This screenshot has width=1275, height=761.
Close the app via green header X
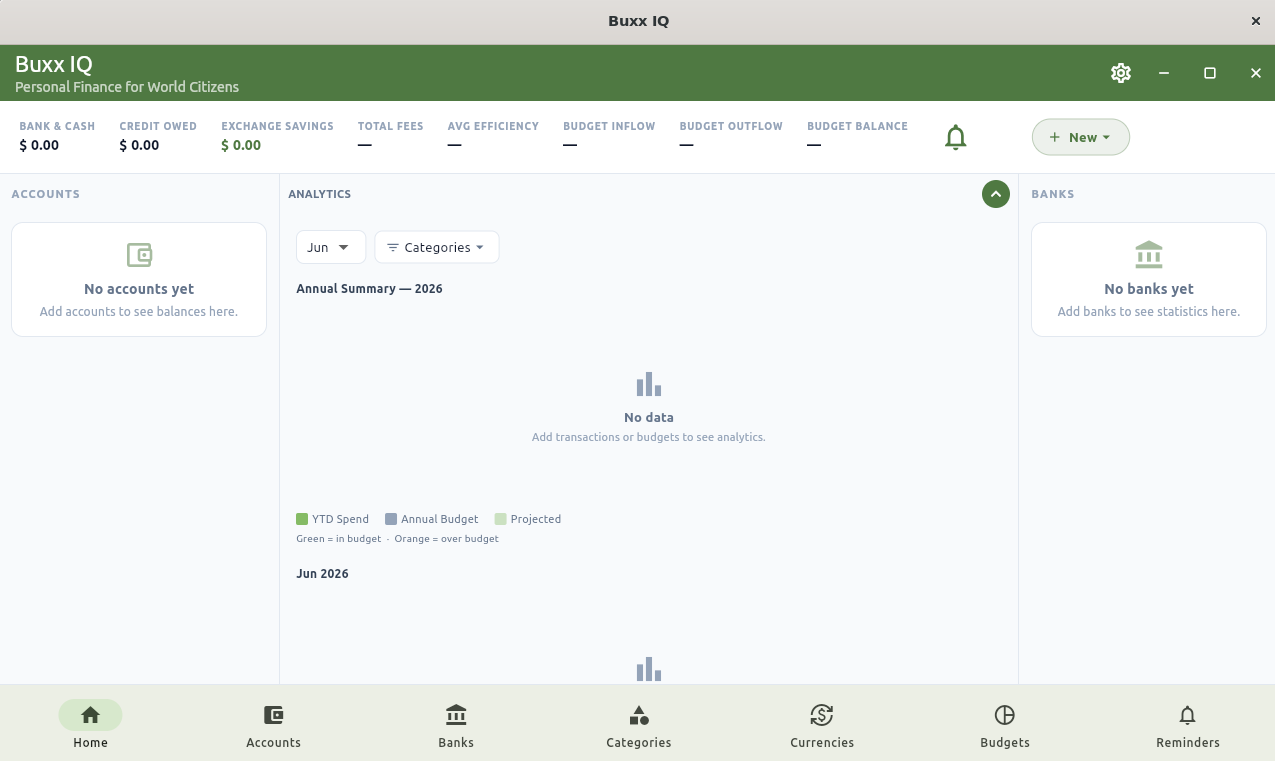click(1256, 73)
